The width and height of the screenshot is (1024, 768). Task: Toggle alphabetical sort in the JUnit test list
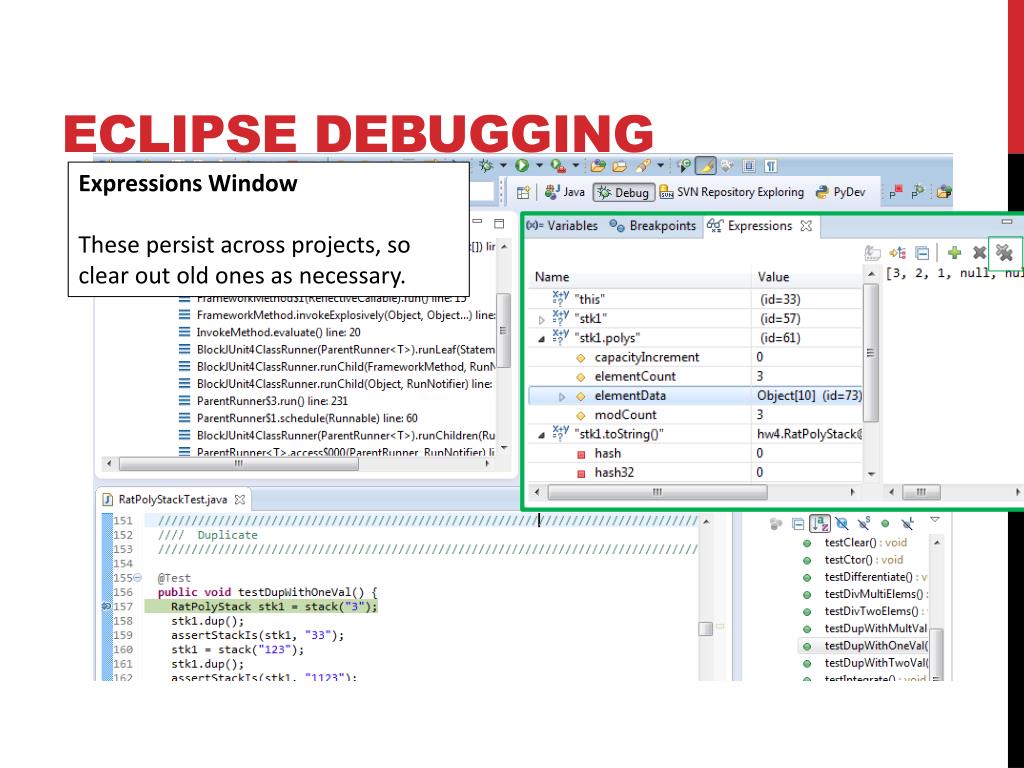click(821, 524)
